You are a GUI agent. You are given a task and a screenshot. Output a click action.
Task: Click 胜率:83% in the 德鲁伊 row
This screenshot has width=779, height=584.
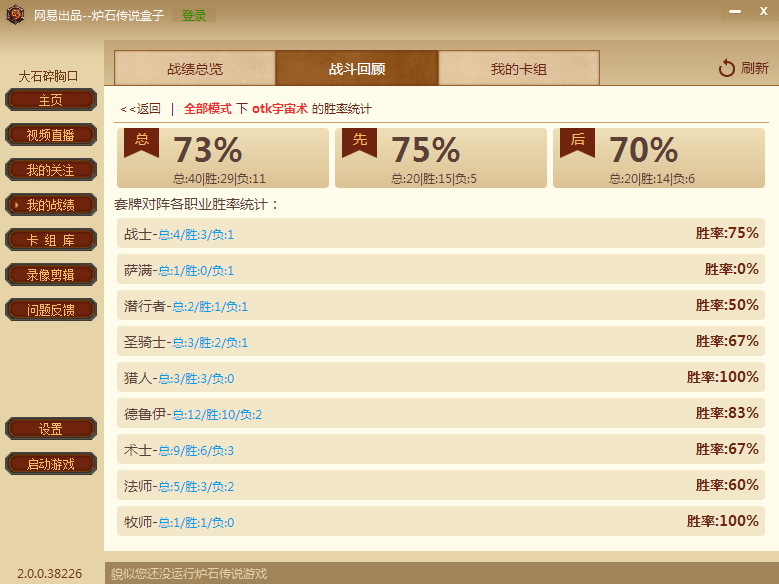coord(727,413)
